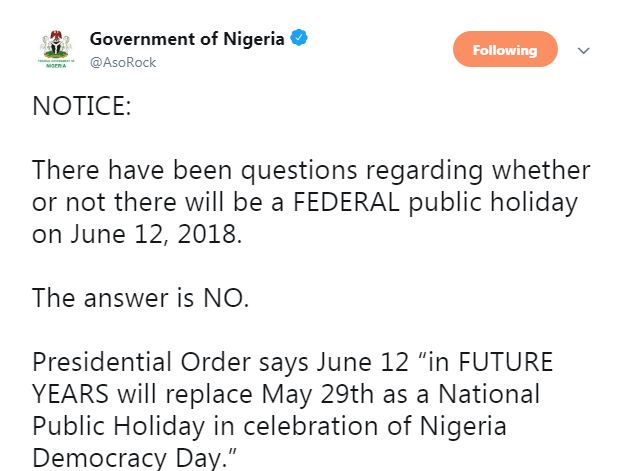The height and width of the screenshot is (471, 624).
Task: Toggle the orange Following button
Action: coord(505,50)
